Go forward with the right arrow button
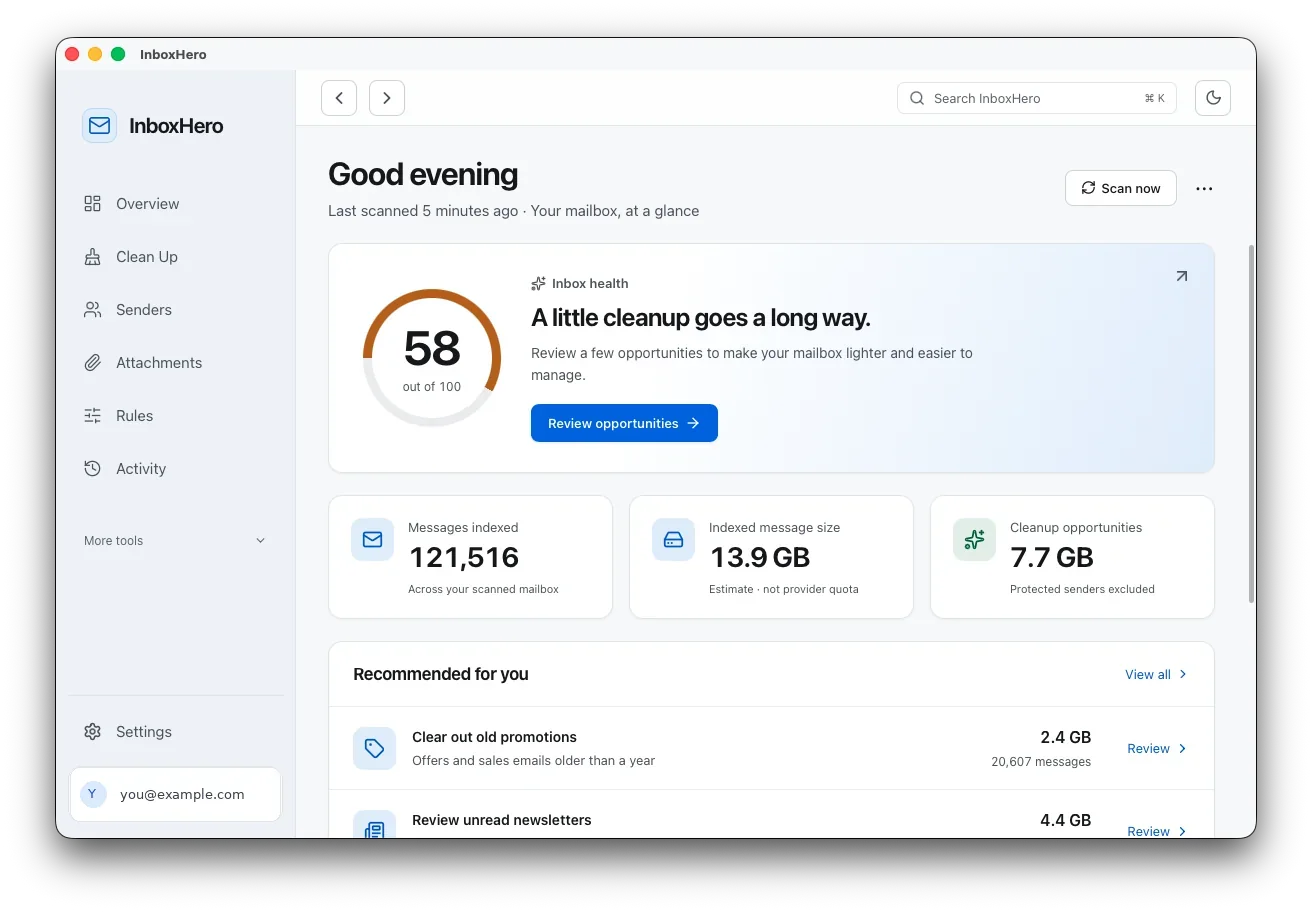 tap(387, 98)
